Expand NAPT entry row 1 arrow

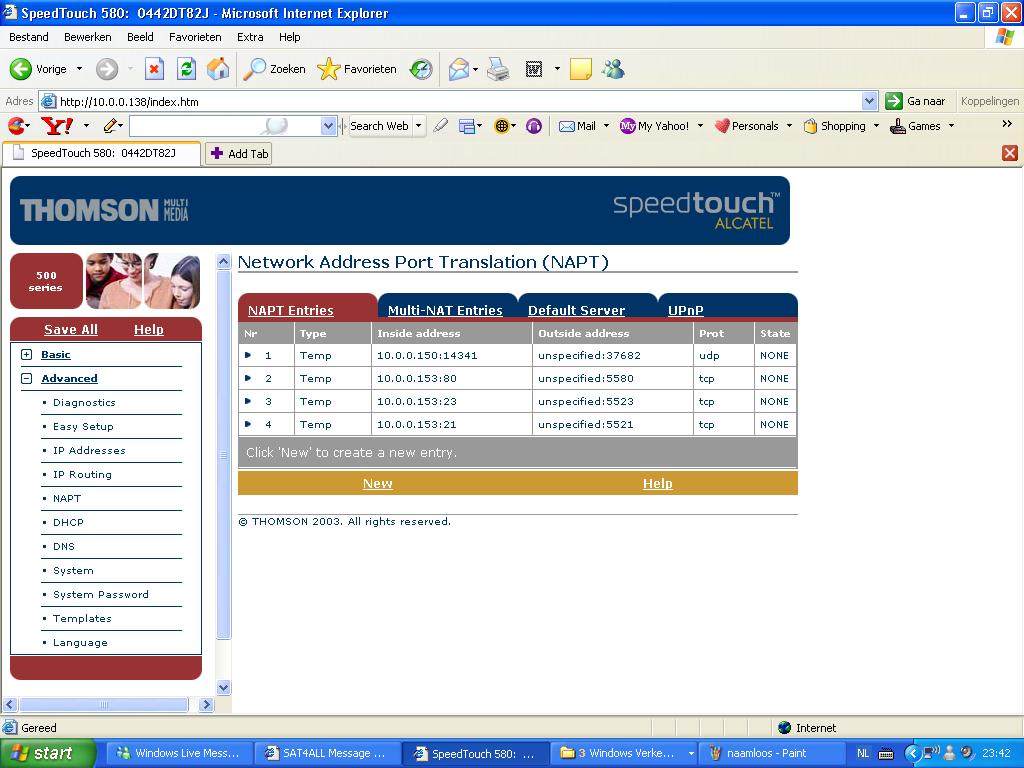(x=249, y=355)
